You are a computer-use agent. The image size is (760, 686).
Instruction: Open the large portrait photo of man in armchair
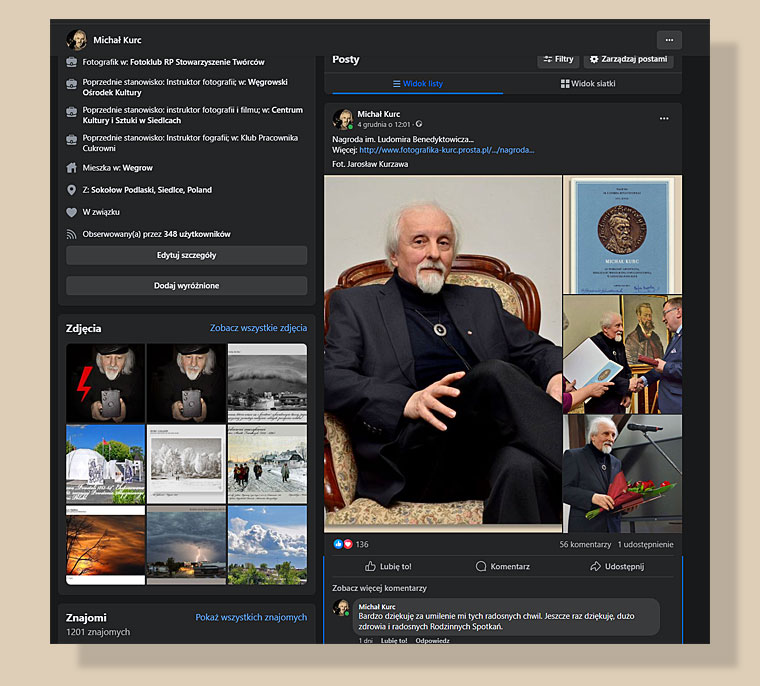point(443,354)
